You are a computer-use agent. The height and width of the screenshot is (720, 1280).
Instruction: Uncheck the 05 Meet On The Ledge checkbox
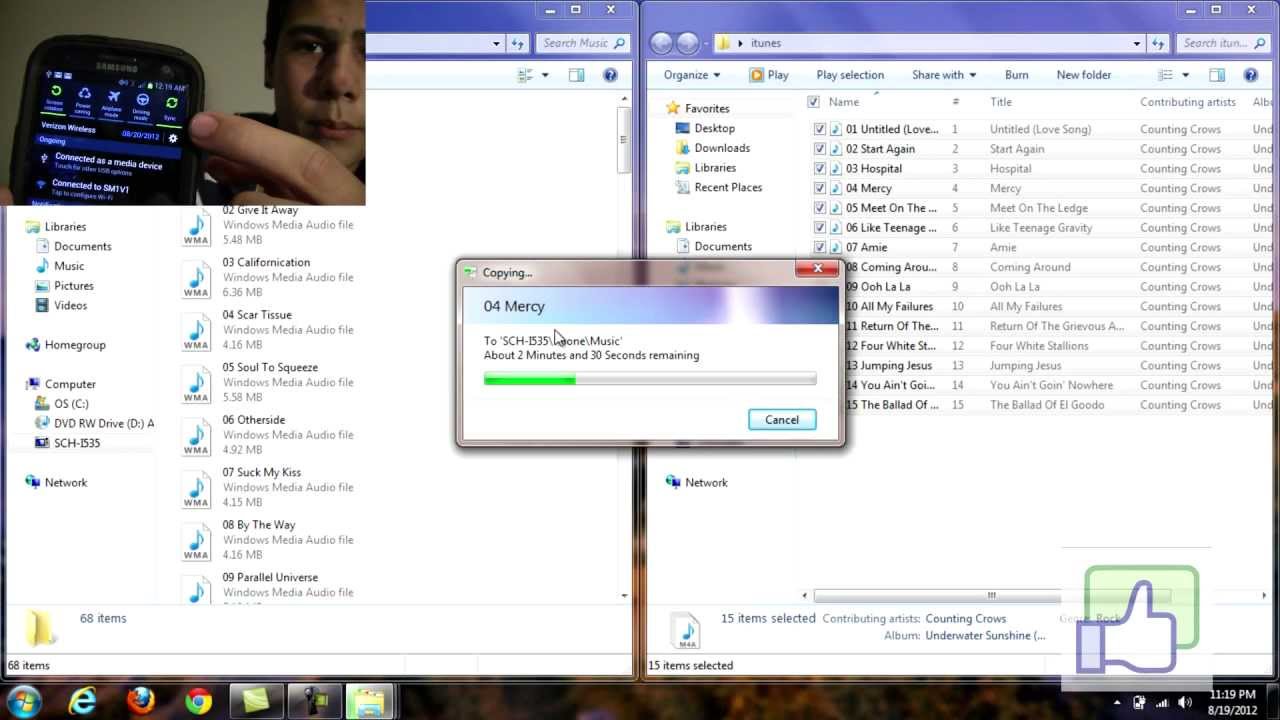point(820,208)
